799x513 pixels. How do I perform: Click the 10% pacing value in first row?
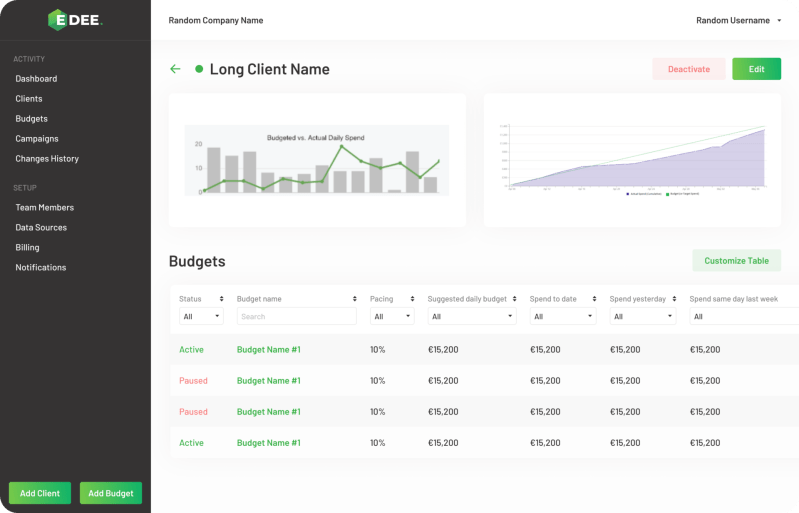click(378, 349)
